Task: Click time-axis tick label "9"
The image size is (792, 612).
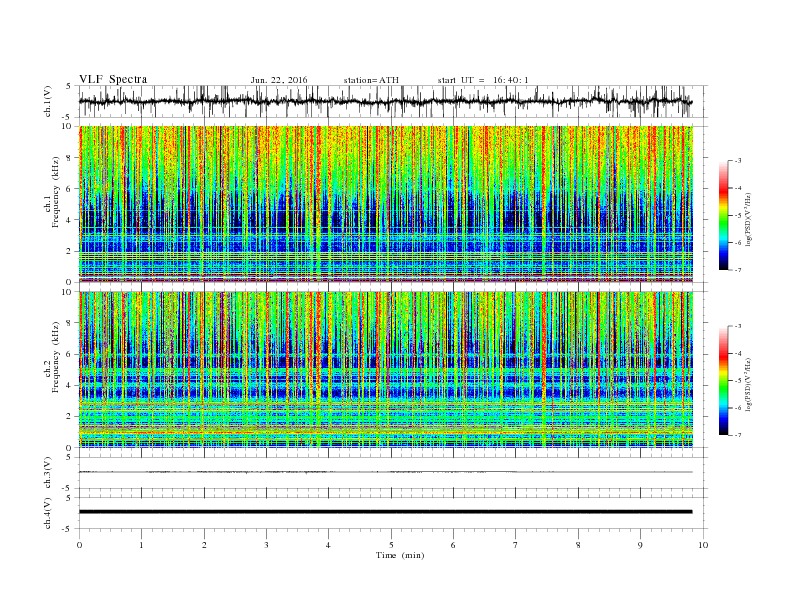Action: [x=640, y=545]
